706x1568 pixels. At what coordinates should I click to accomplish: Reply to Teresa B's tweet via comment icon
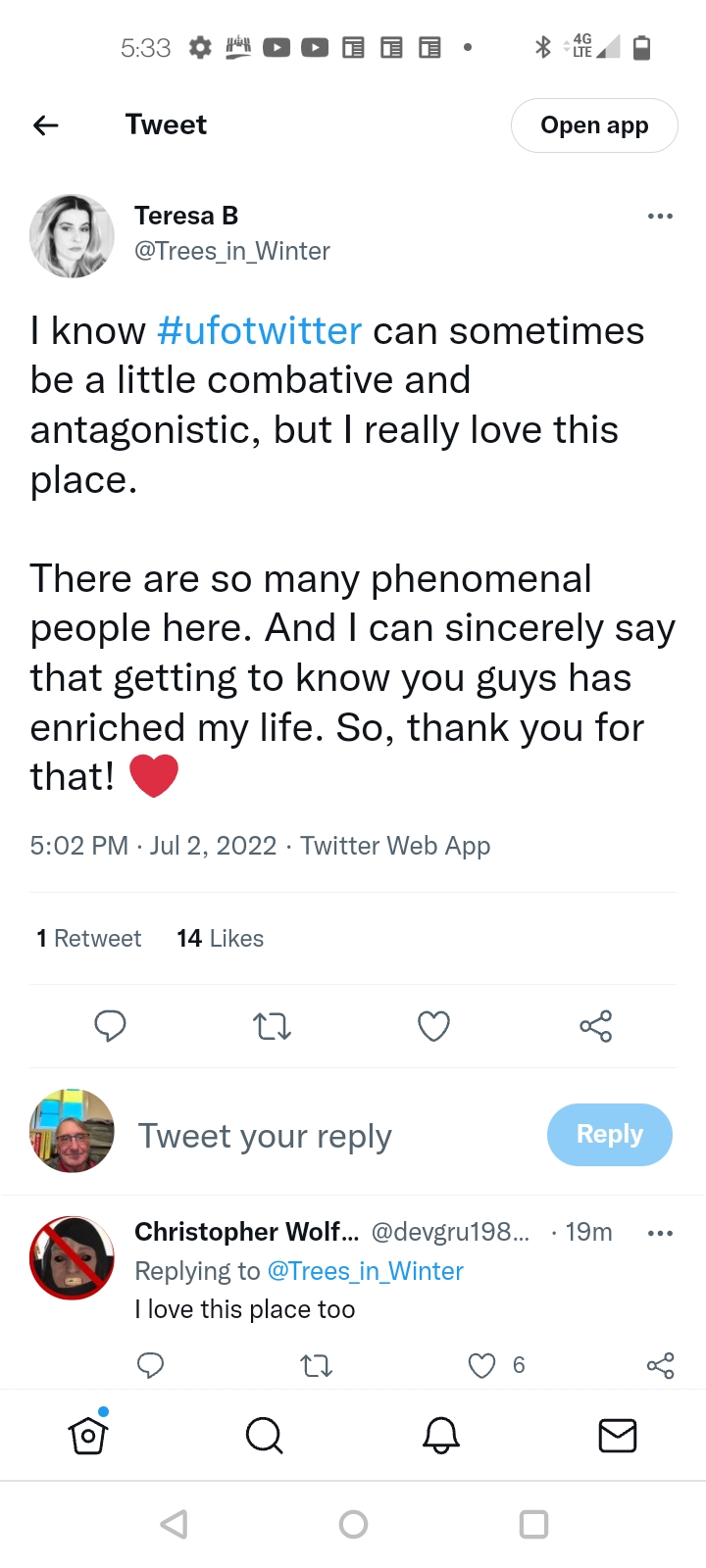coord(110,1026)
